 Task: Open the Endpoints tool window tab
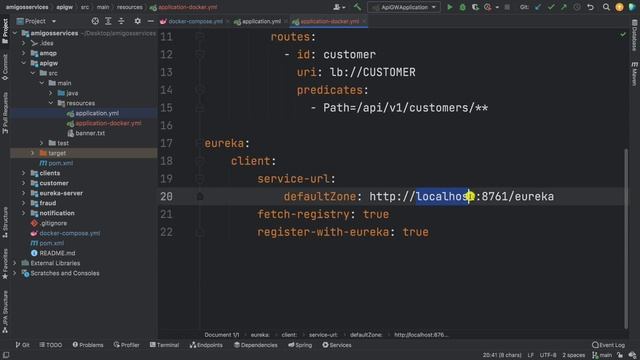(x=206, y=345)
